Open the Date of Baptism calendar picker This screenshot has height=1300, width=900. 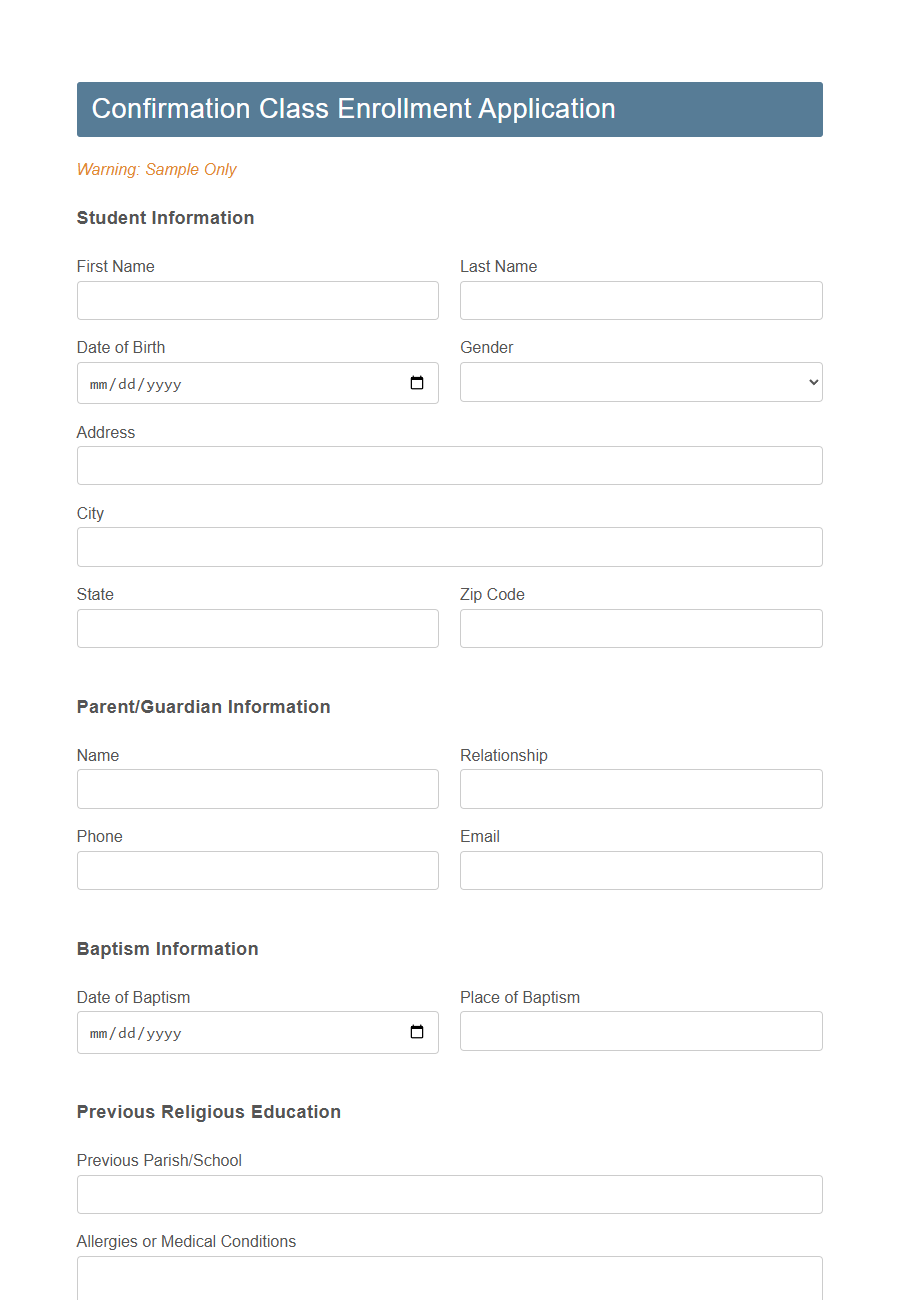pyautogui.click(x=417, y=1031)
